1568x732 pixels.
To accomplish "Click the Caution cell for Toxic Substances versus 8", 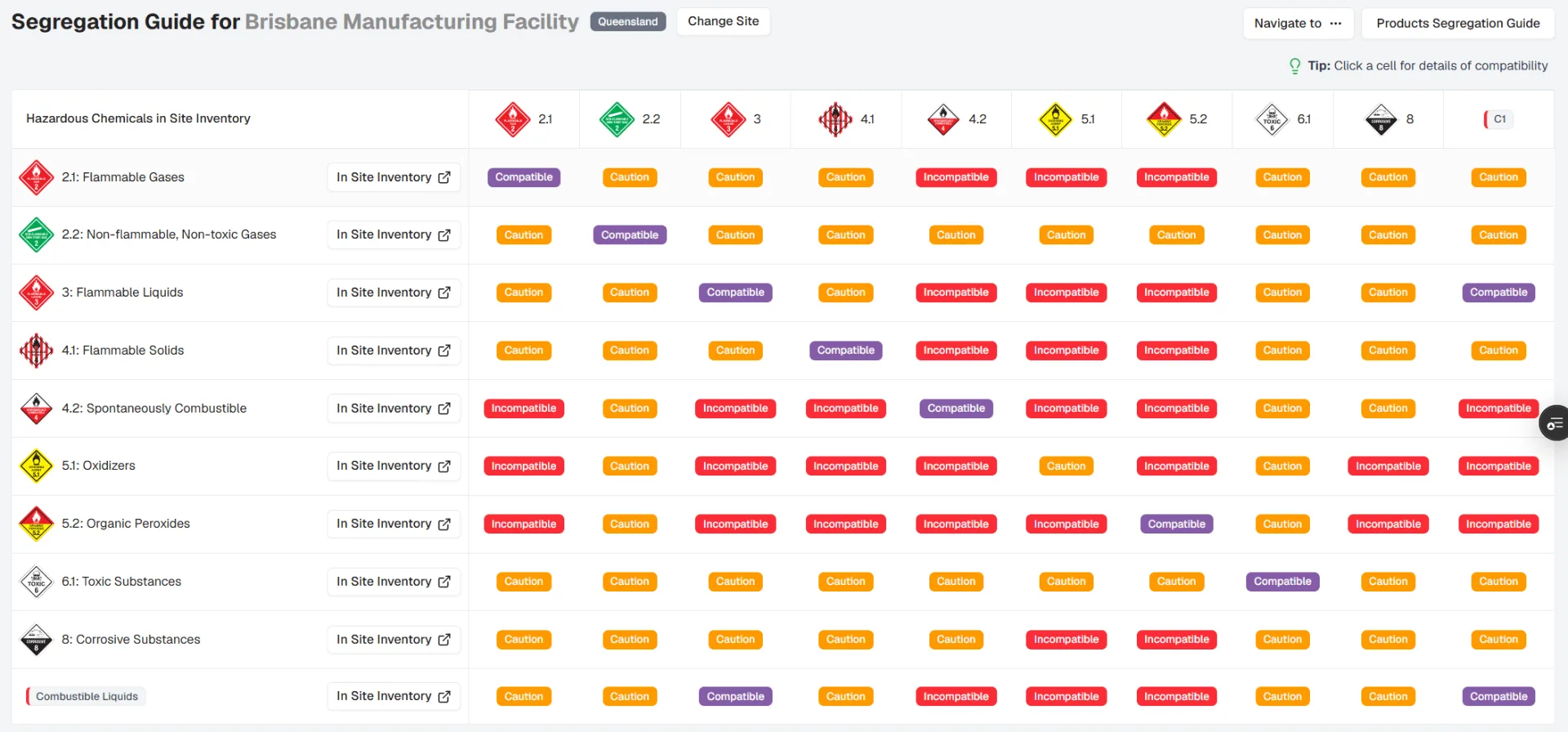I will pos(1388,582).
